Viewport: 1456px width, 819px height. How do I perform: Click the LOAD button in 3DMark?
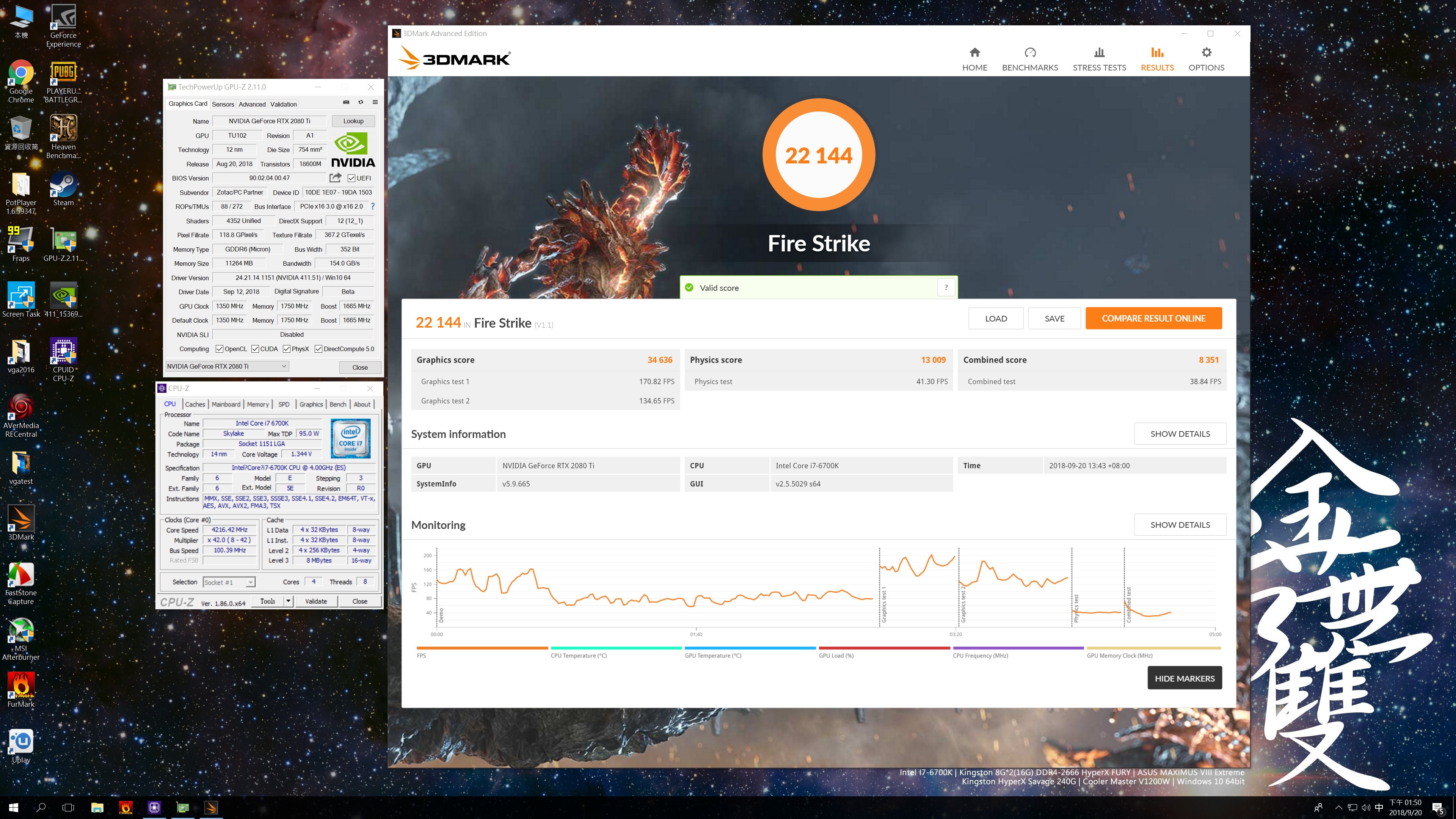996,318
